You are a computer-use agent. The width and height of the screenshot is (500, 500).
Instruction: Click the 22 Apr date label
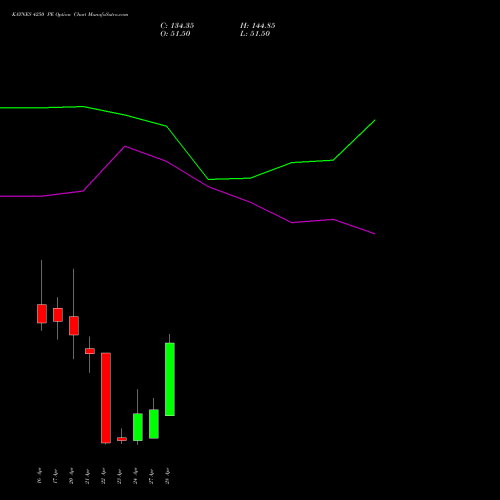pos(103,476)
